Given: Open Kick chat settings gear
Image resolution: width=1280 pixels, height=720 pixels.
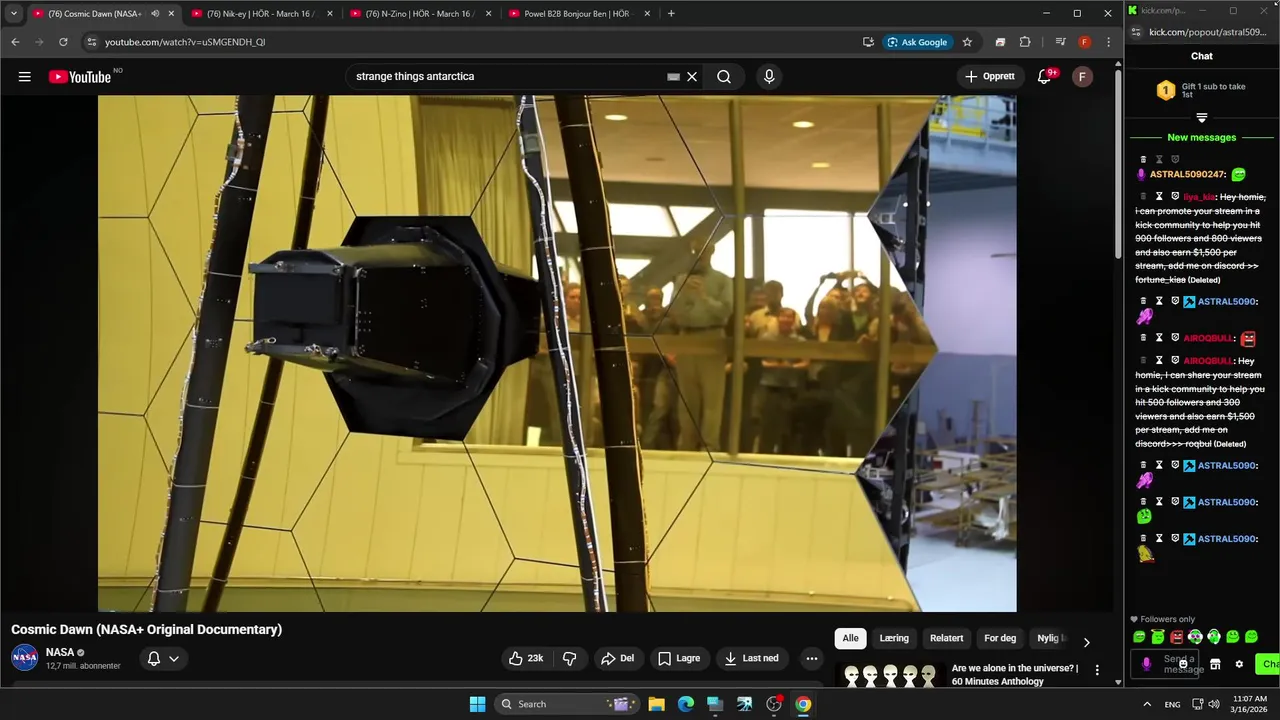Looking at the screenshot, I should tap(1239, 664).
